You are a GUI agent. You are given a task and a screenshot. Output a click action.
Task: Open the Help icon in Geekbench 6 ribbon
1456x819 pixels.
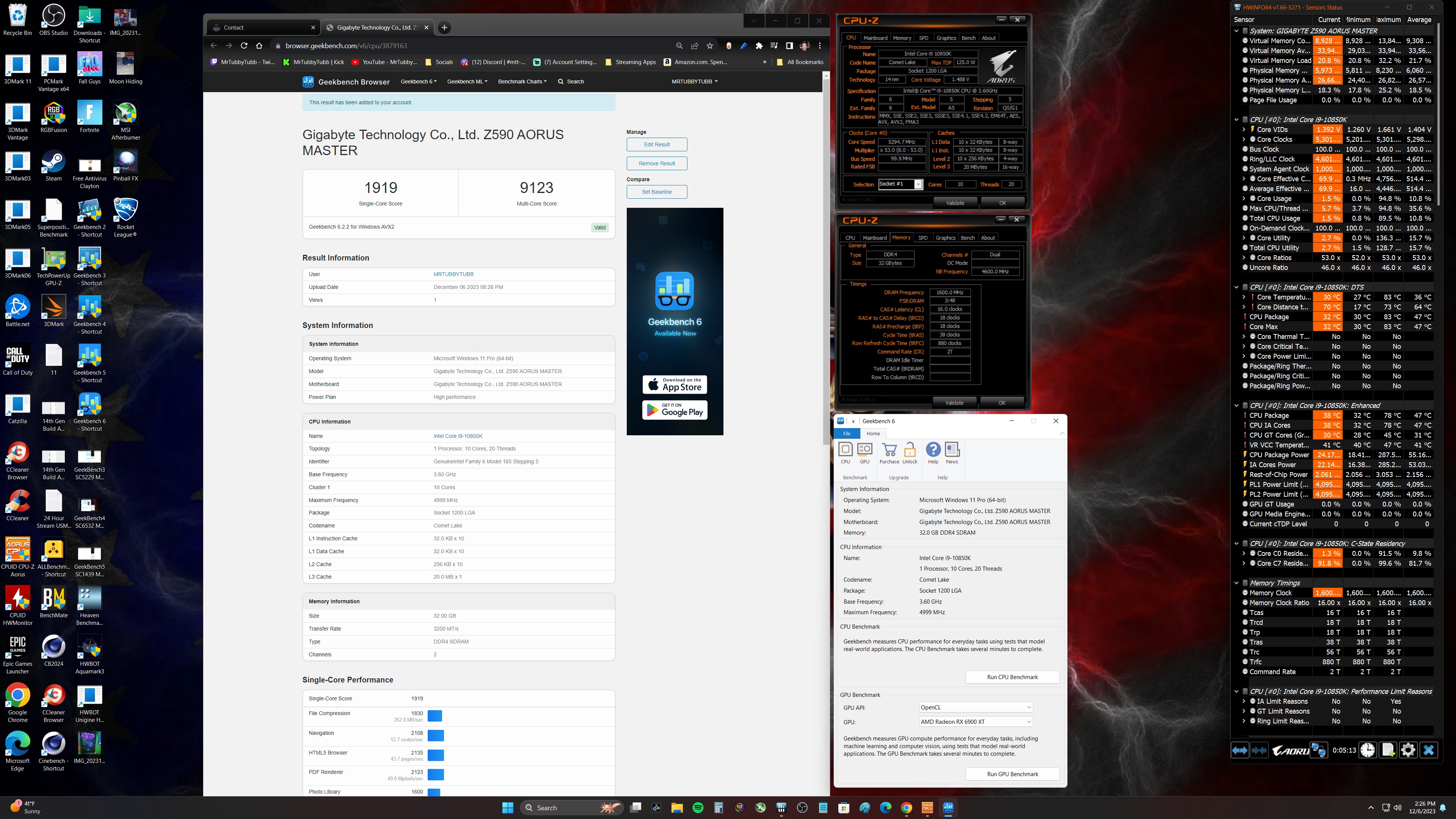(x=933, y=453)
